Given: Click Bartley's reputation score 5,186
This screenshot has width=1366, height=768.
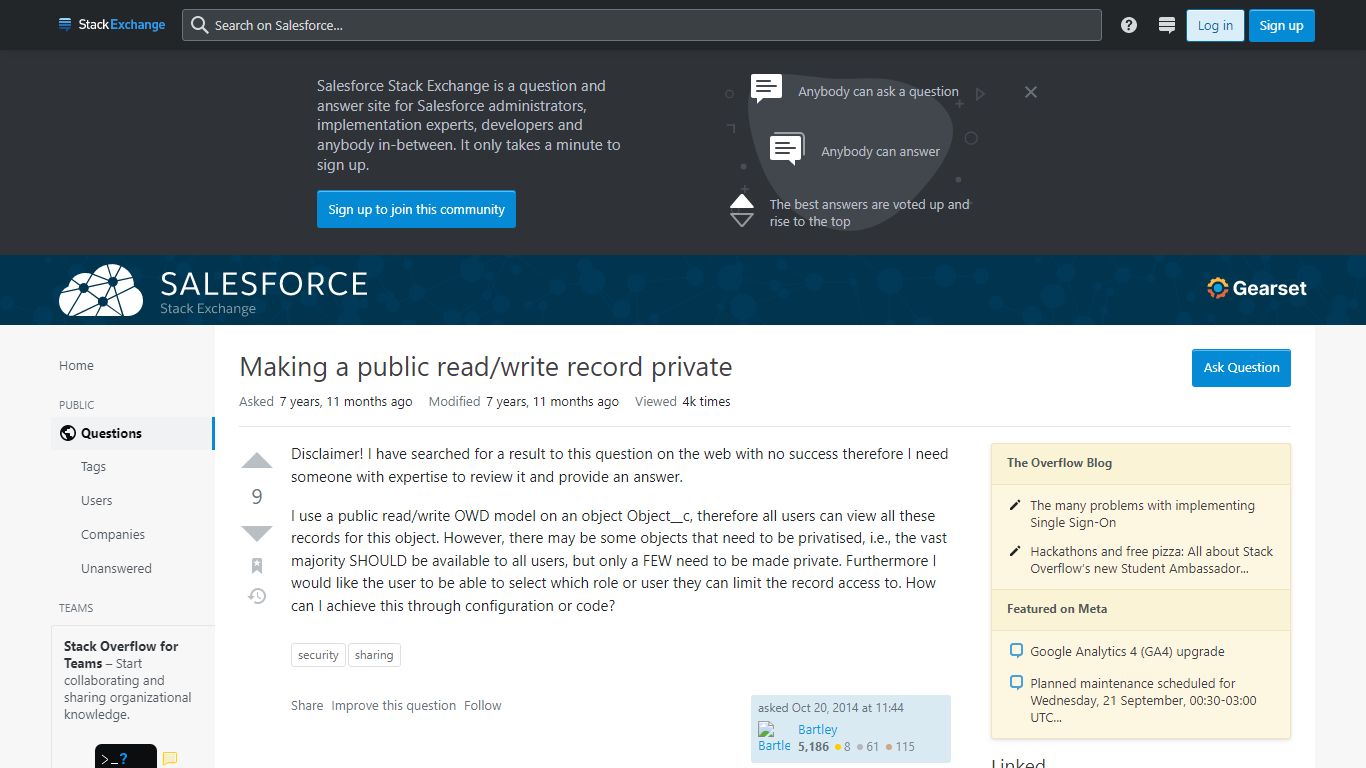Looking at the screenshot, I should point(813,746).
